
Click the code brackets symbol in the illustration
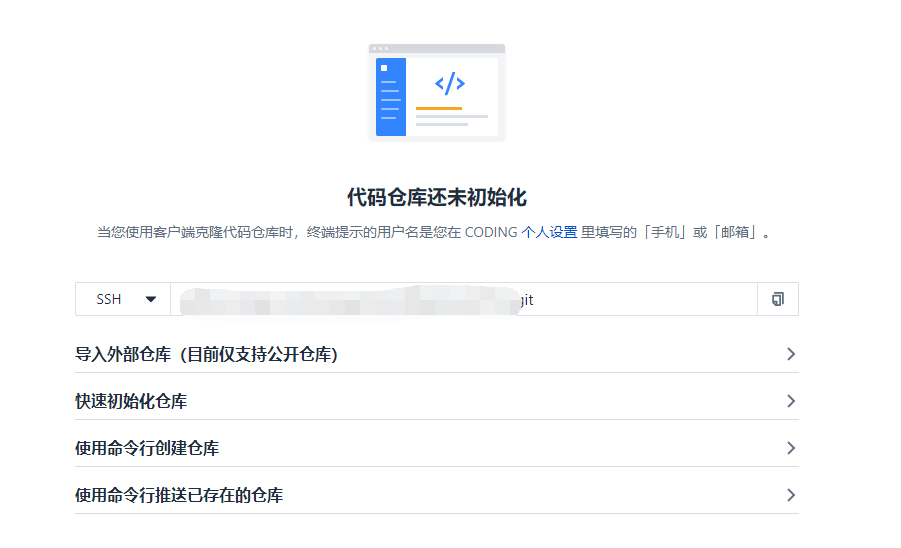point(450,83)
